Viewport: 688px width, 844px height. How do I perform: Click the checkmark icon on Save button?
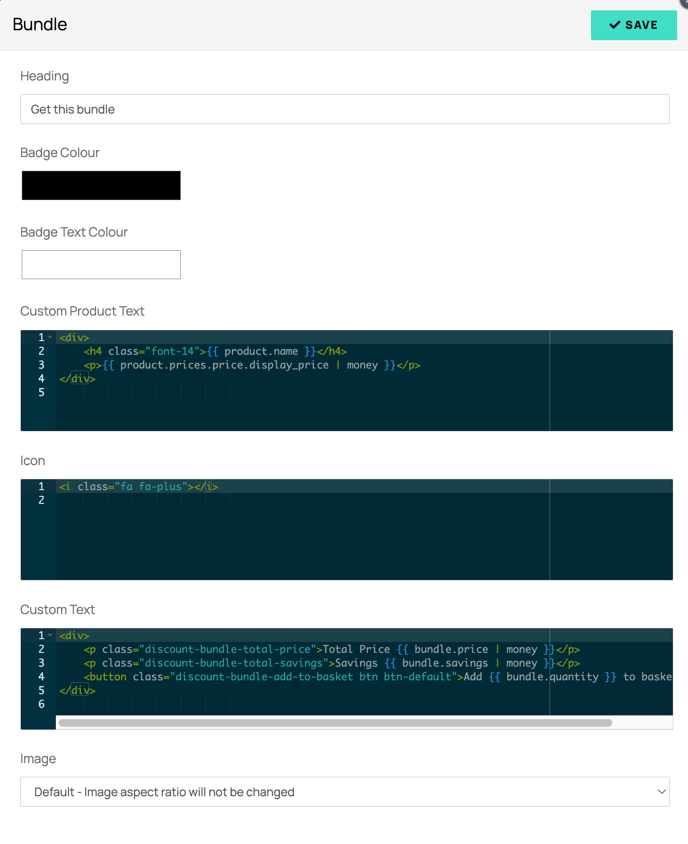(x=614, y=25)
